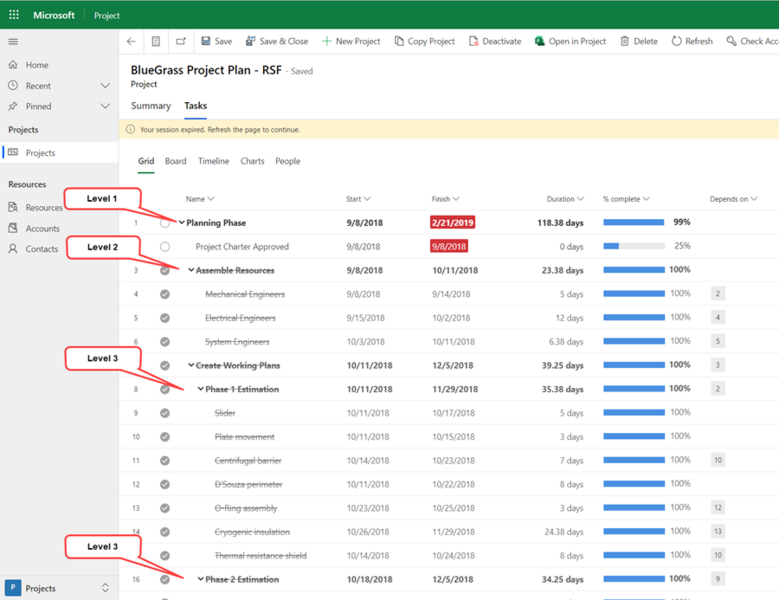Open the record set page icon in toolbar
Screen dimensions: 779x600
[x=156, y=41]
